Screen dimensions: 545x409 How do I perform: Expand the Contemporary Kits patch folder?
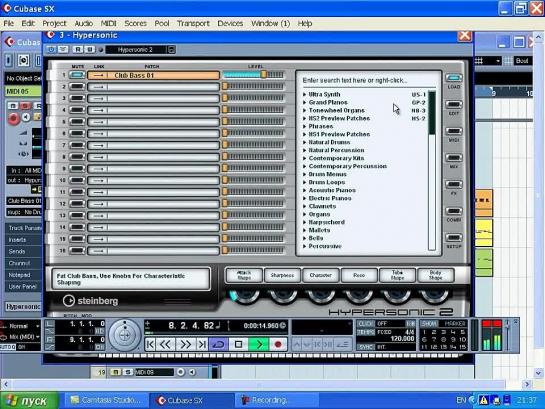pyautogui.click(x=304, y=158)
